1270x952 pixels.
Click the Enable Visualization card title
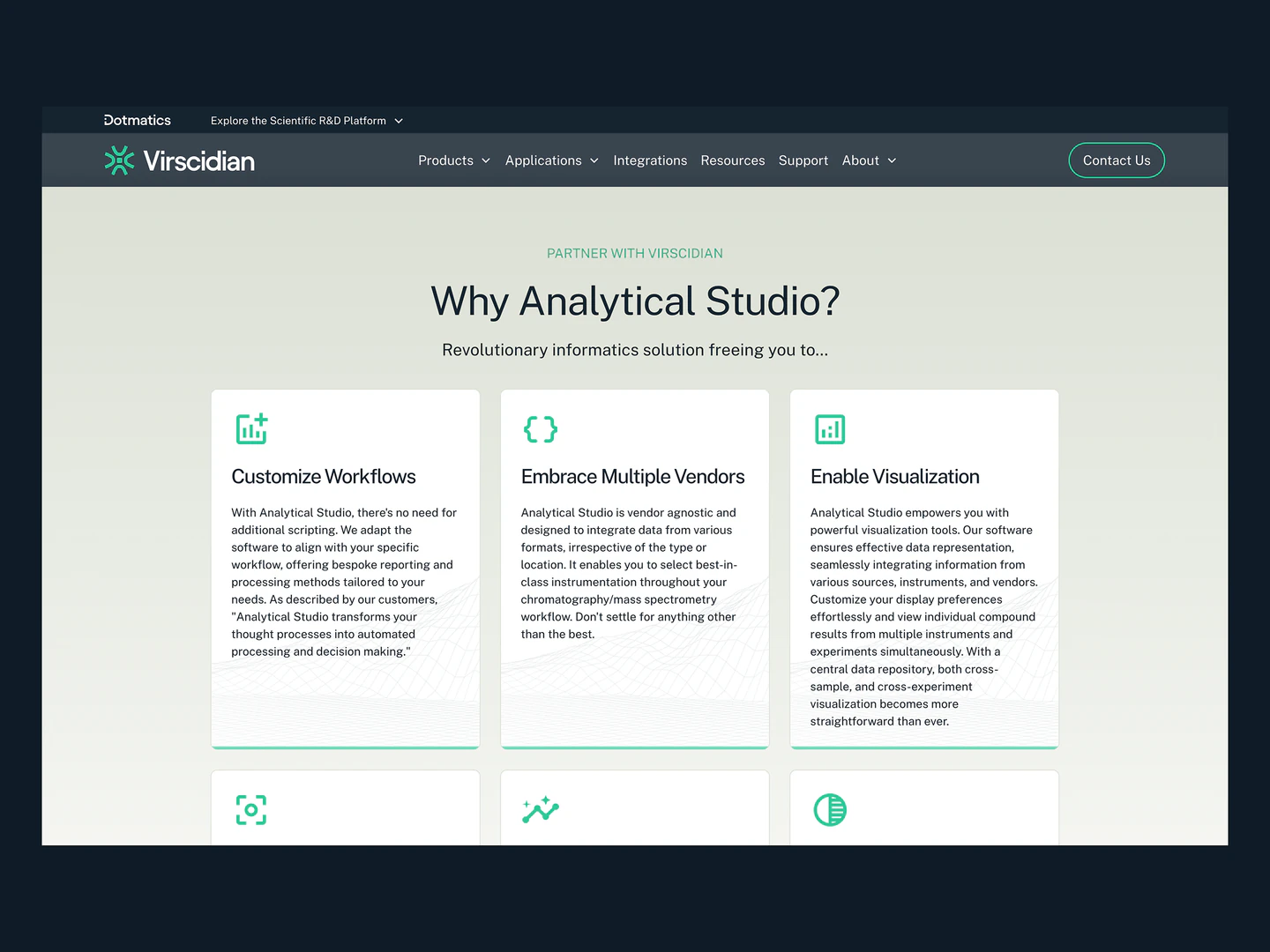(x=895, y=477)
